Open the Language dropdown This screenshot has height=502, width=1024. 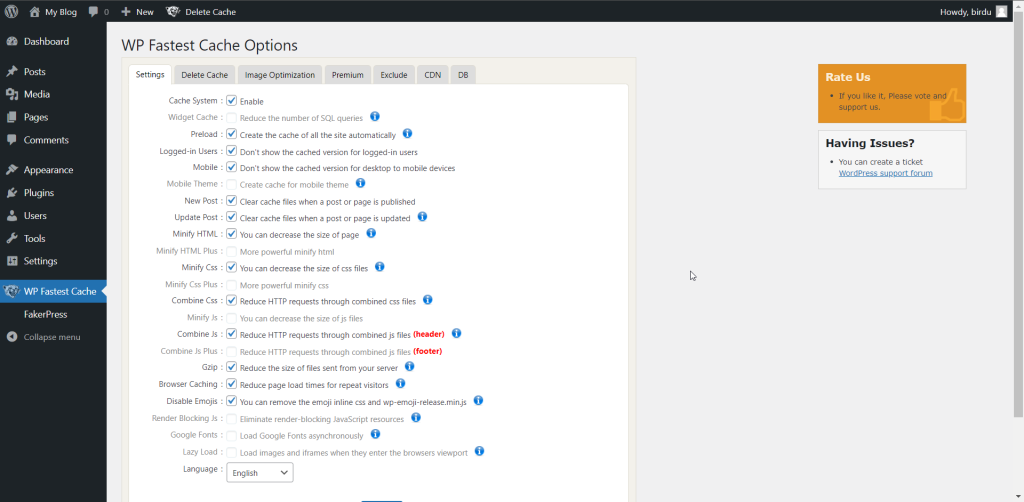pos(260,473)
